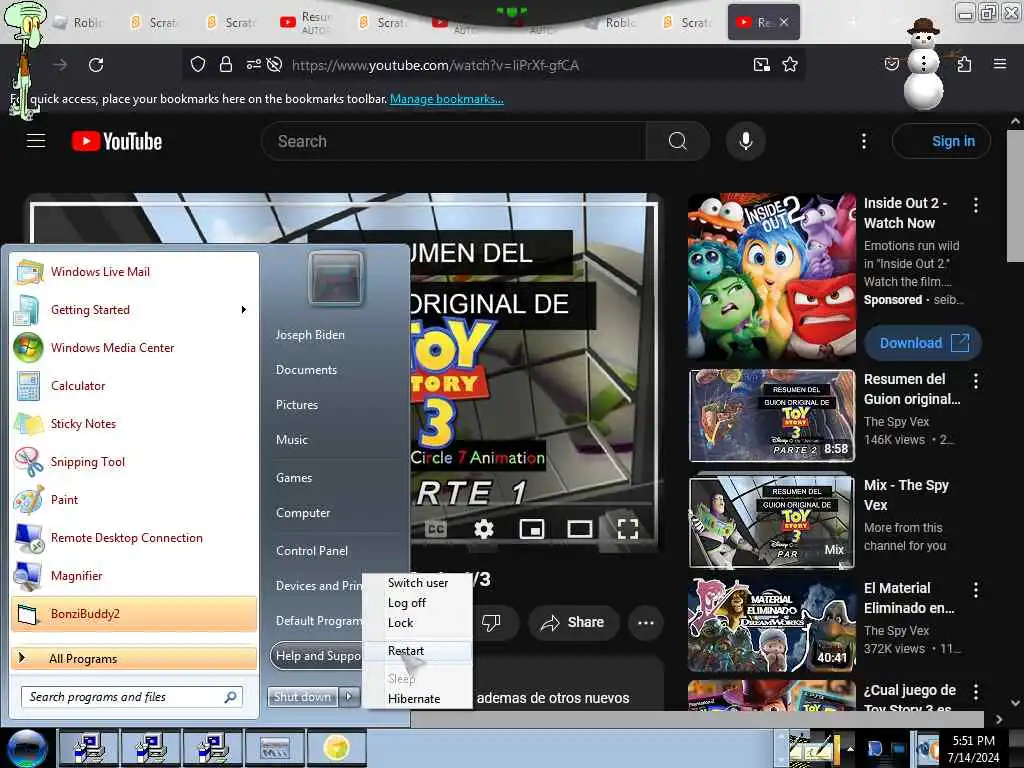The width and height of the screenshot is (1024, 768).
Task: Click Download on Inside Out 2 ad
Action: click(x=923, y=343)
